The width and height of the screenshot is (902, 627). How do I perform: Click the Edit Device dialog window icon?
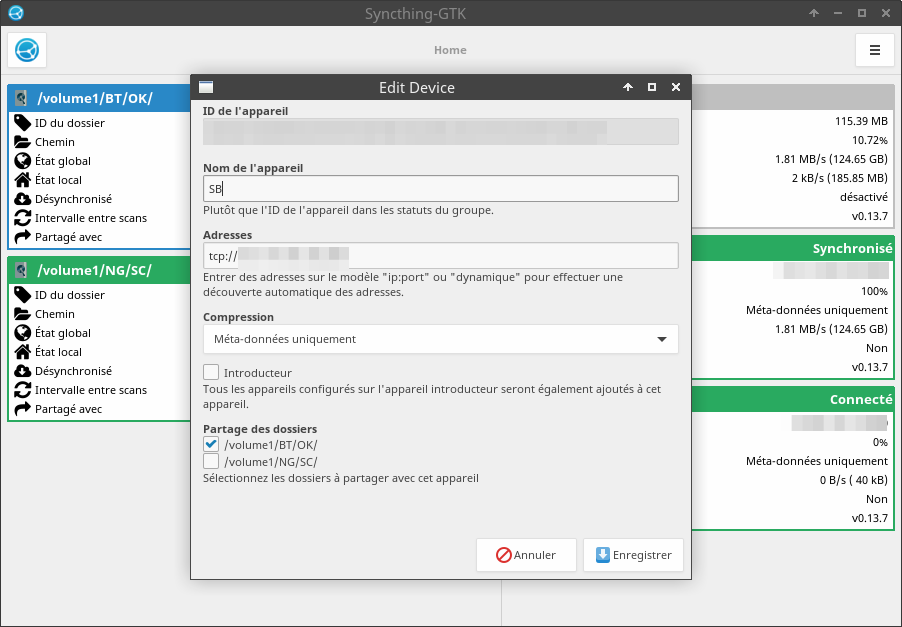[206, 87]
